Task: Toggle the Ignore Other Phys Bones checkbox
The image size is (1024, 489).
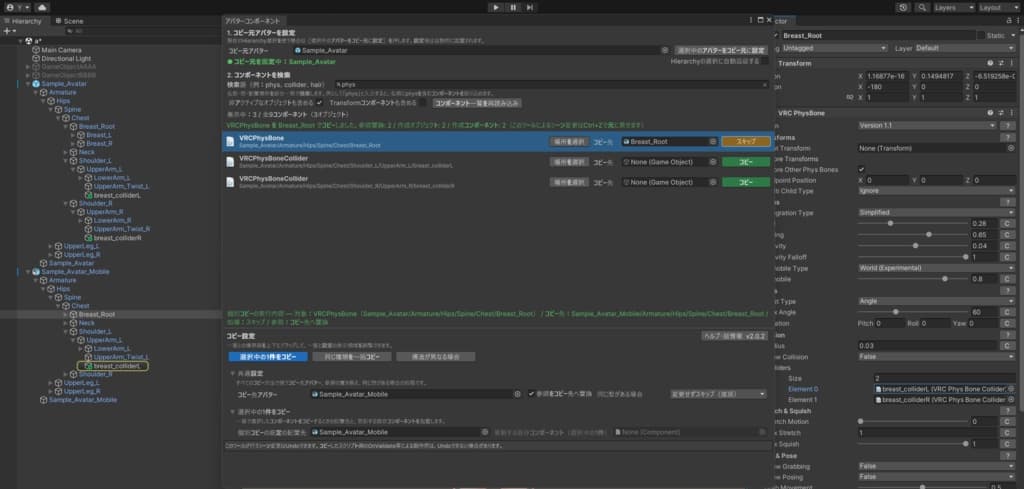Action: [x=862, y=169]
